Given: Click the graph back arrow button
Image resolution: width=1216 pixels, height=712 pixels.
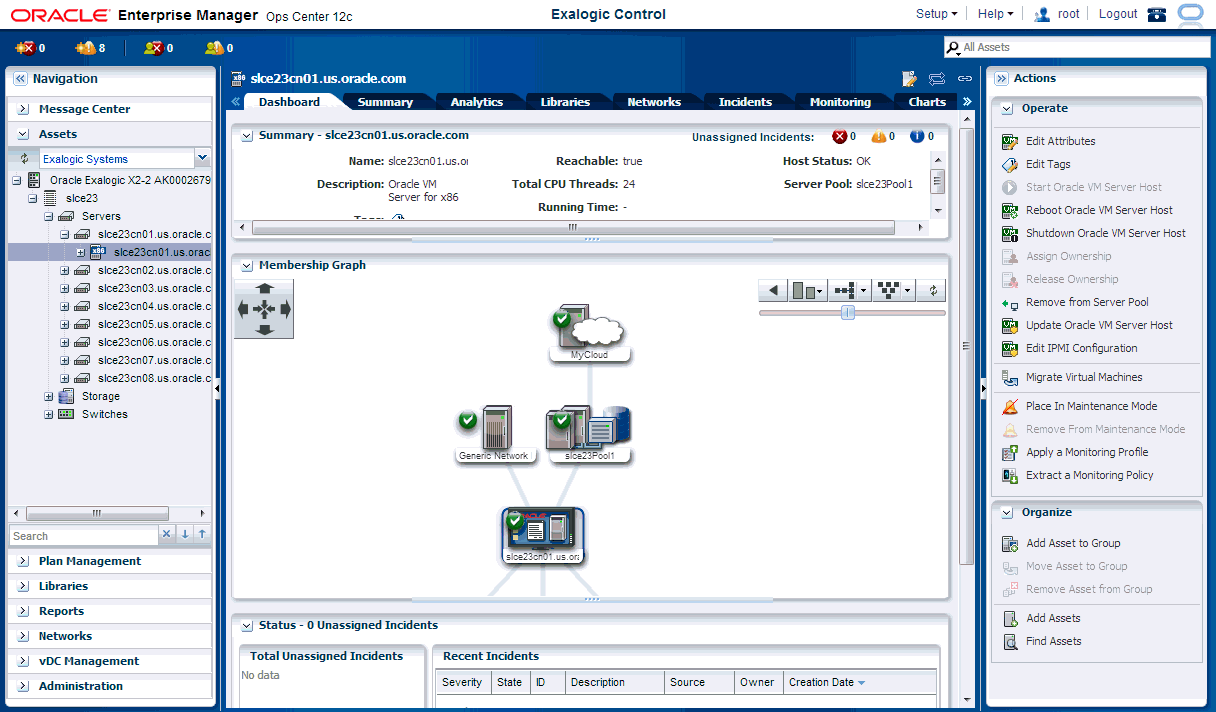Looking at the screenshot, I should tap(772, 290).
